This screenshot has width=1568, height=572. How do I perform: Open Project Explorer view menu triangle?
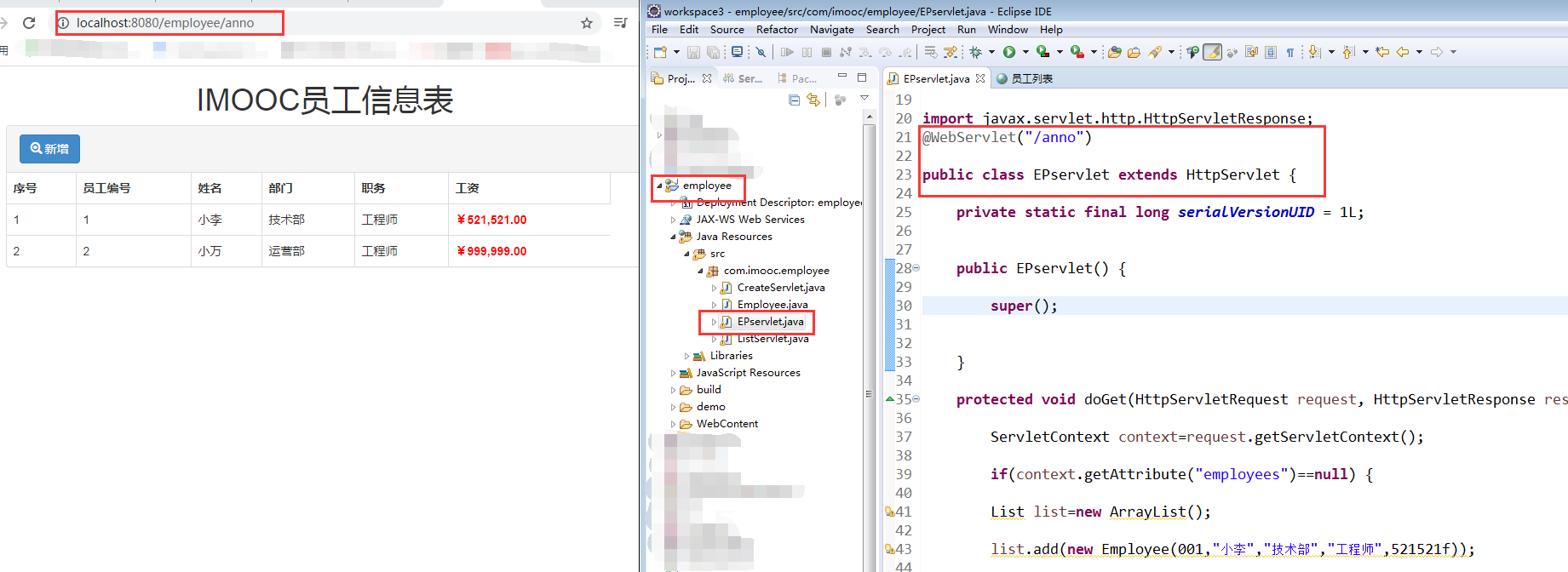[x=864, y=98]
